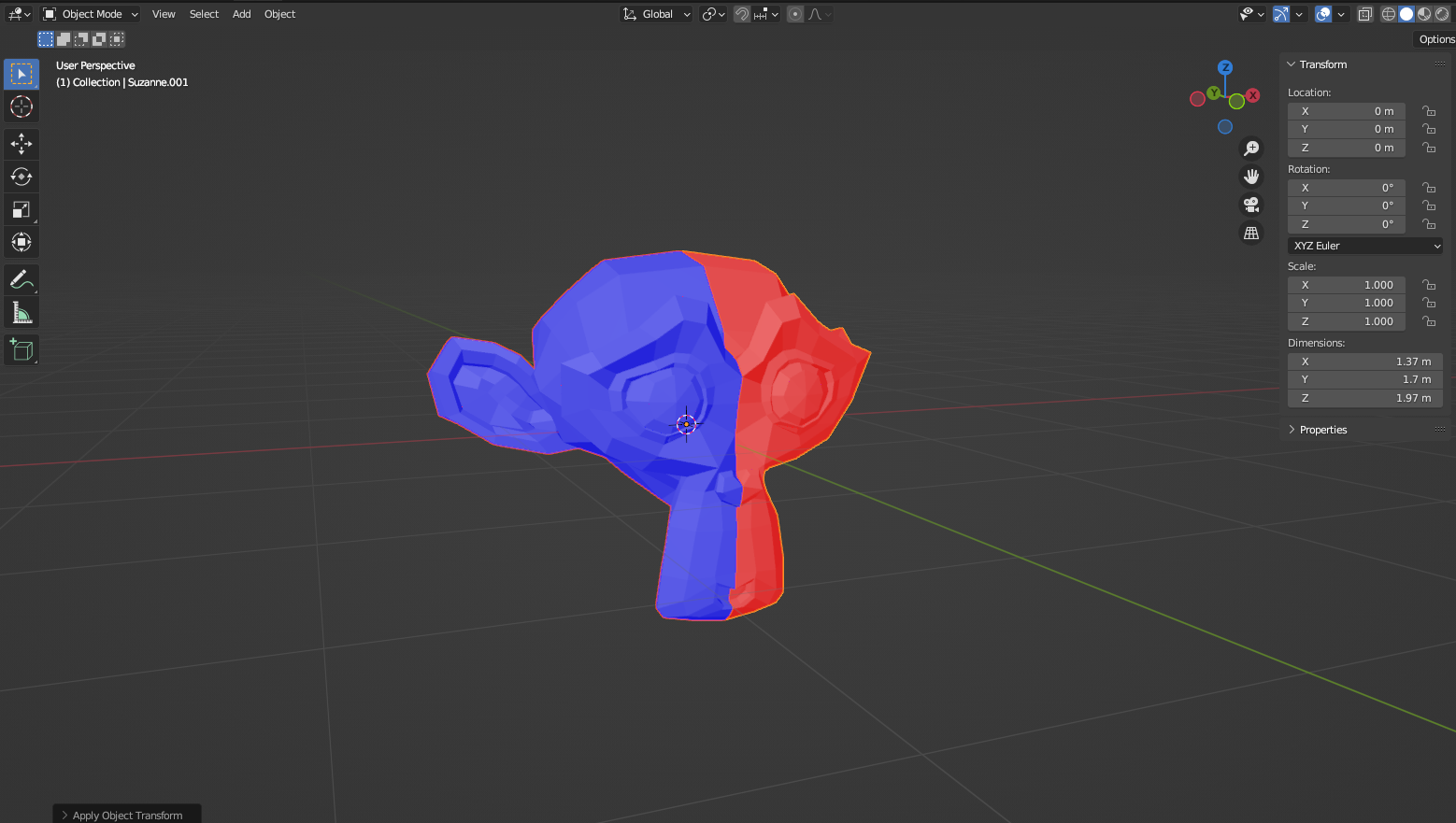The height and width of the screenshot is (823, 1456).
Task: Switch to material preview shading
Action: [1424, 14]
